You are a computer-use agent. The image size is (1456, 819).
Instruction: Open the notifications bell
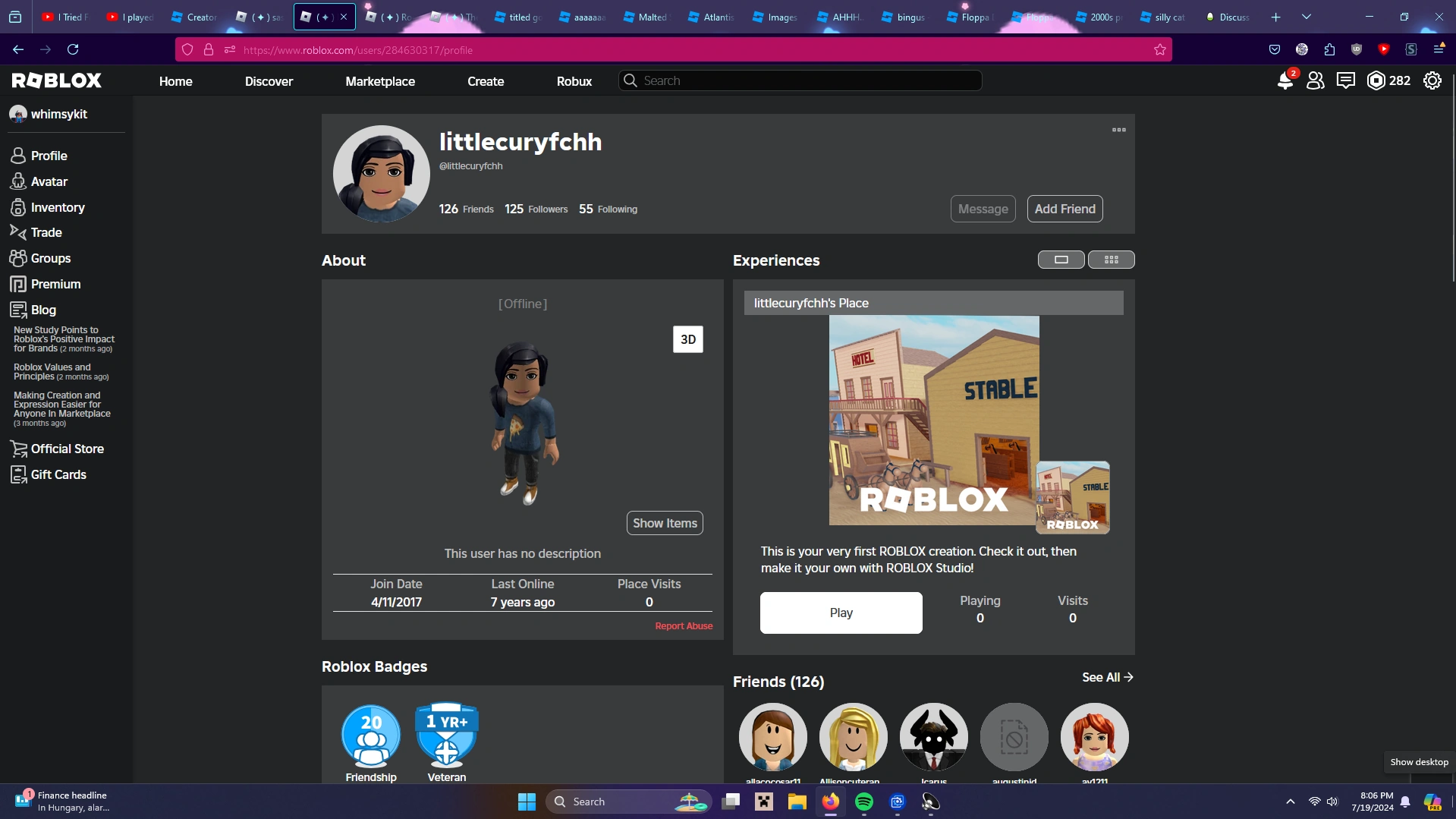1285,80
